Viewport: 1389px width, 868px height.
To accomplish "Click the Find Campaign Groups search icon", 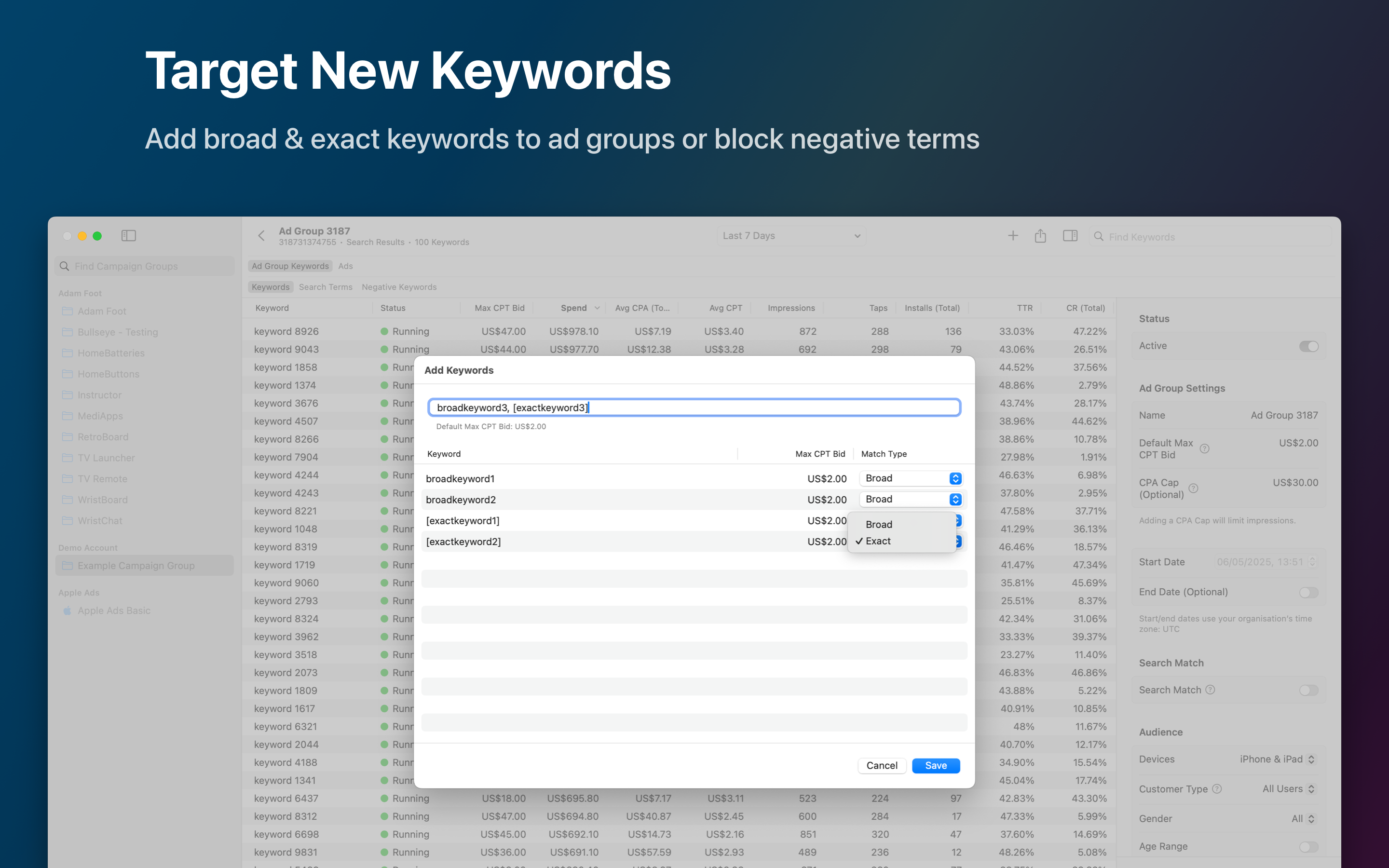I will 64,266.
